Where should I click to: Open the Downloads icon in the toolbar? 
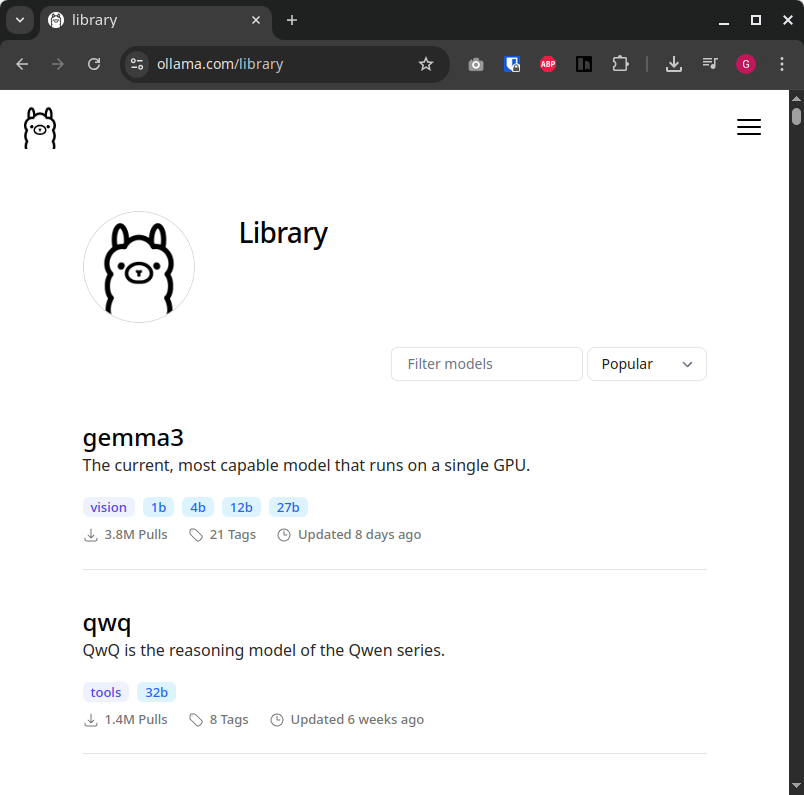tap(673, 63)
